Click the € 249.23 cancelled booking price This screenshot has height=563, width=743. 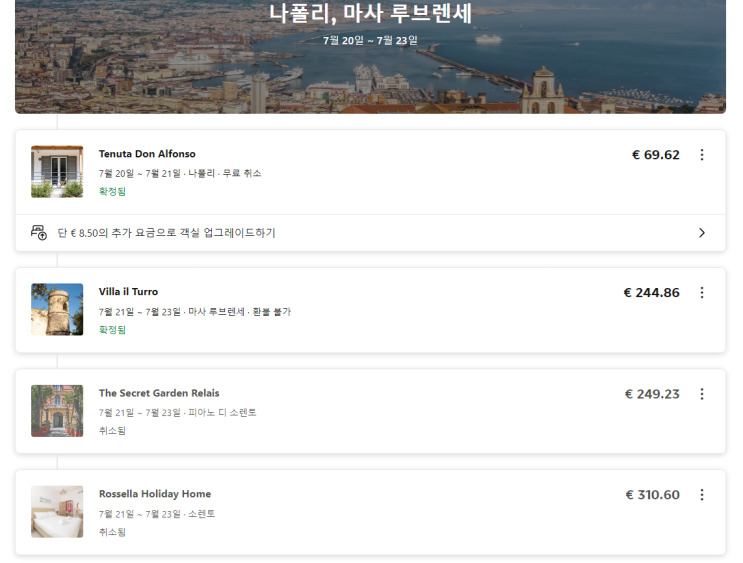(x=652, y=394)
